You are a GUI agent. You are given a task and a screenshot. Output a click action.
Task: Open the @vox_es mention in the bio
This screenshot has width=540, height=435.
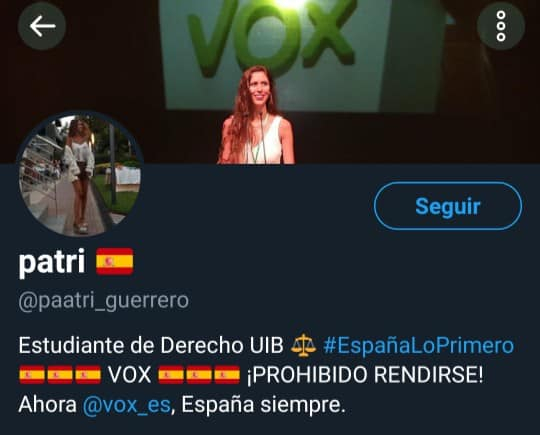click(x=126, y=404)
